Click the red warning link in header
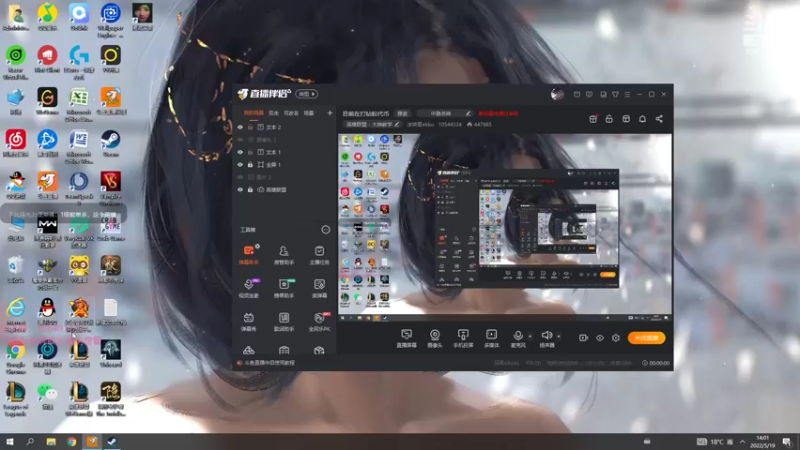Image resolution: width=800 pixels, height=450 pixels. 498,114
